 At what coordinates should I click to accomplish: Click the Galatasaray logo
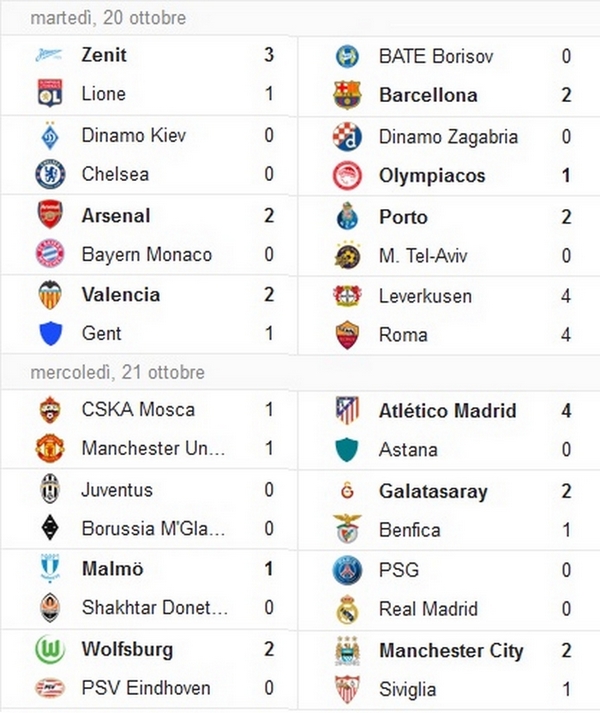[347, 491]
